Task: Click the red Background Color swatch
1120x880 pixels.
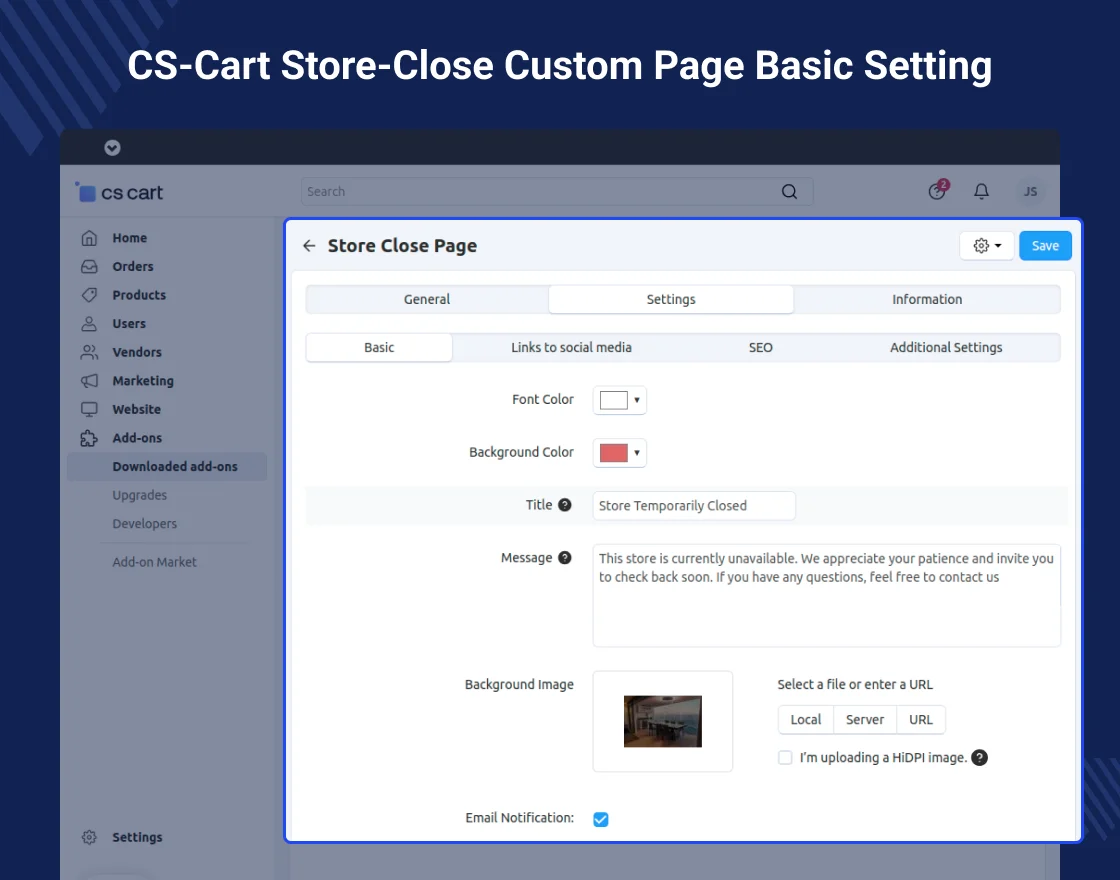Action: (614, 453)
